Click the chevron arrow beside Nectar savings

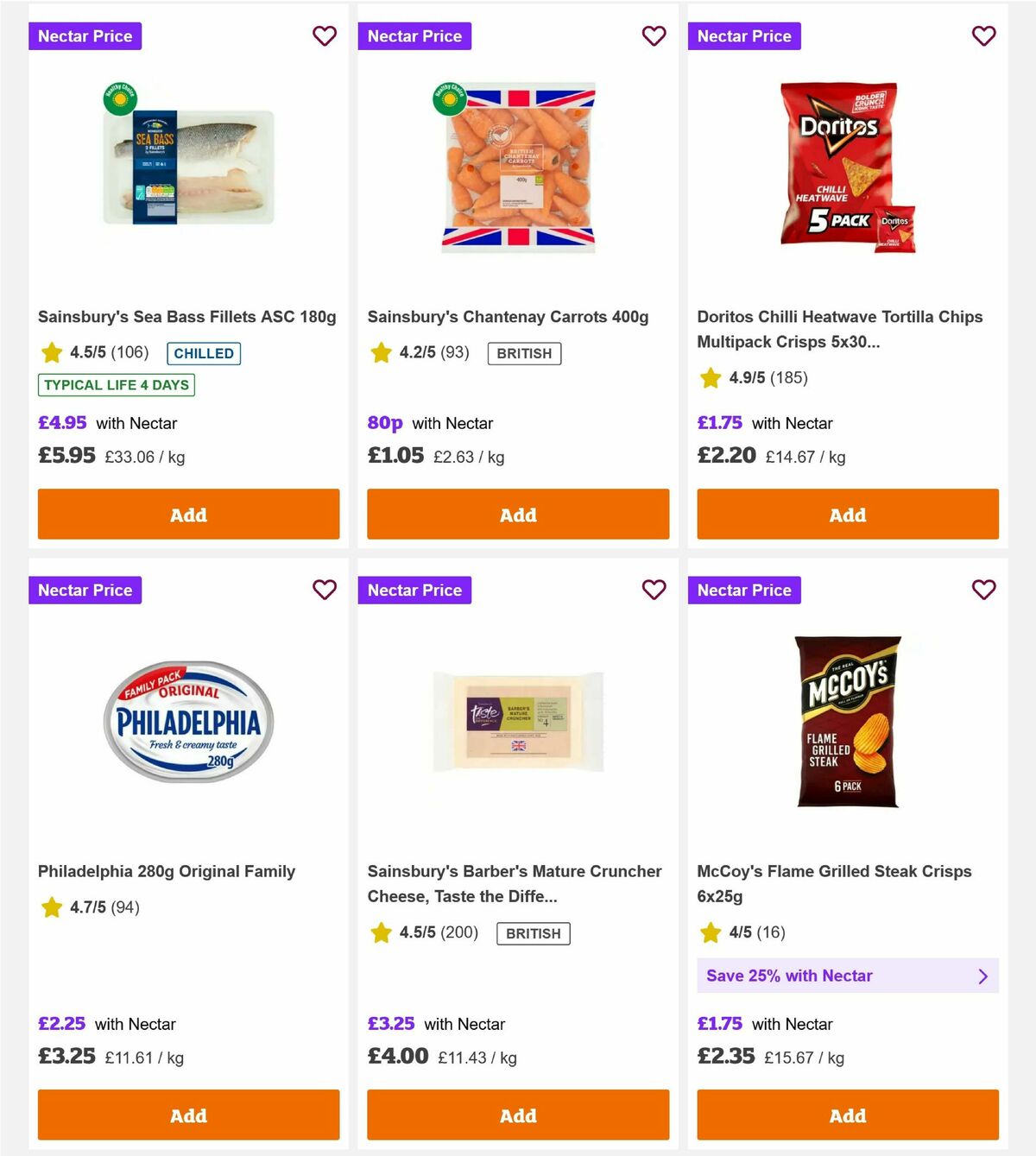tap(982, 976)
